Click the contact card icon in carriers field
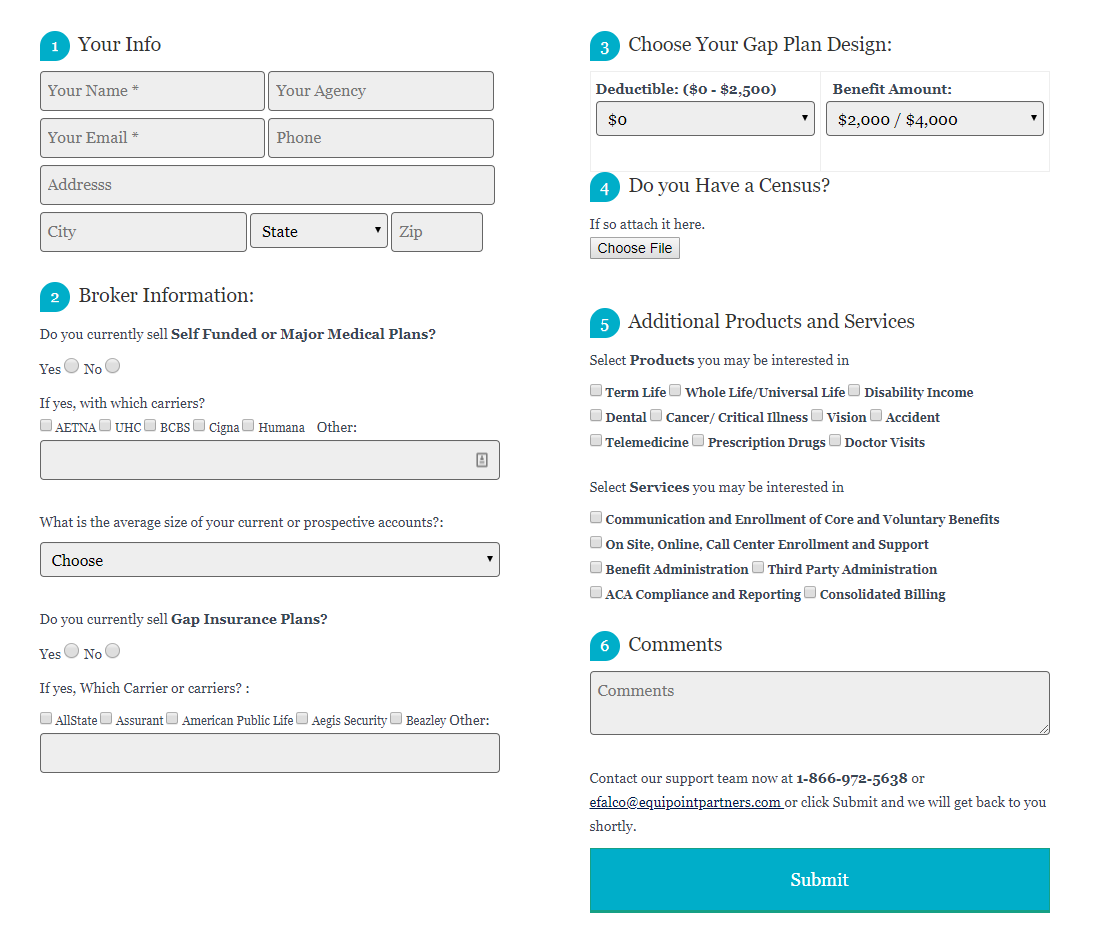1095x927 pixels. [x=482, y=460]
